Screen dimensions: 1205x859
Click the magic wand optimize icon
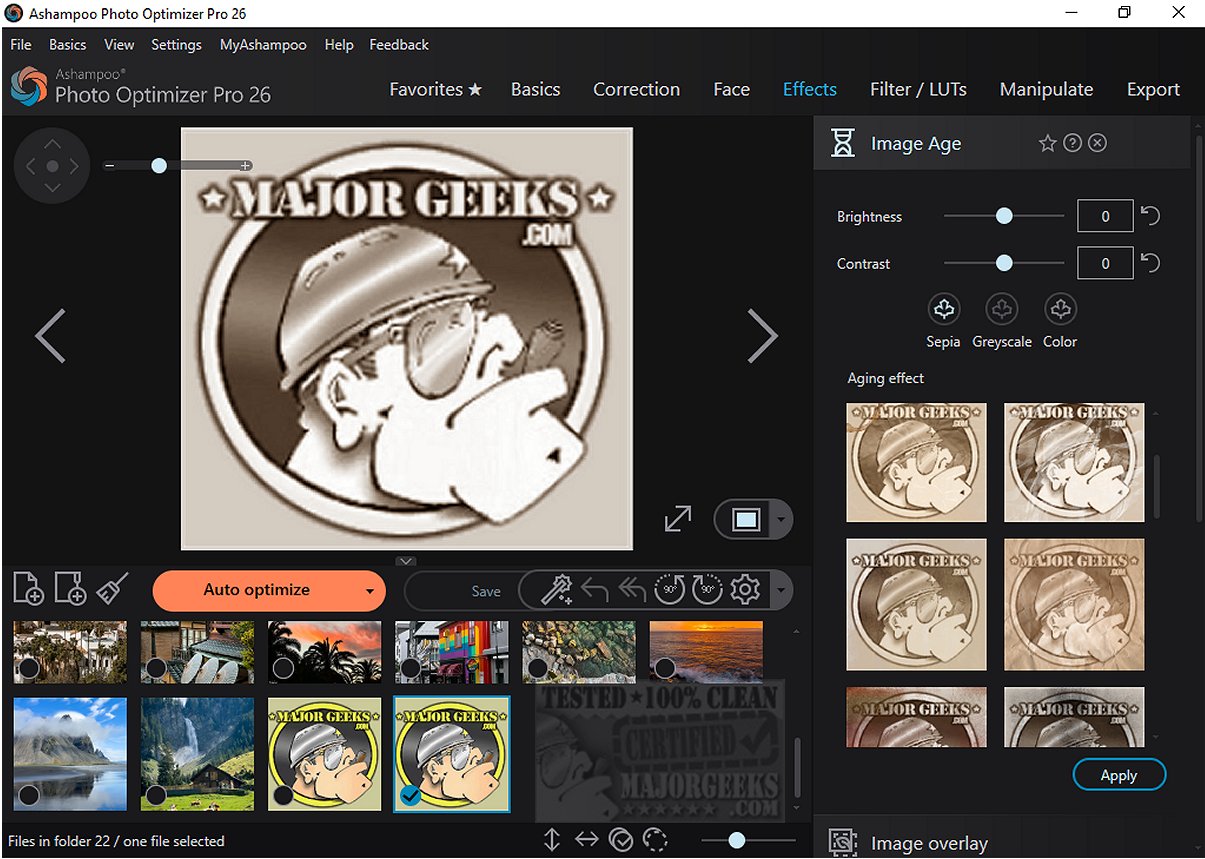click(x=555, y=590)
